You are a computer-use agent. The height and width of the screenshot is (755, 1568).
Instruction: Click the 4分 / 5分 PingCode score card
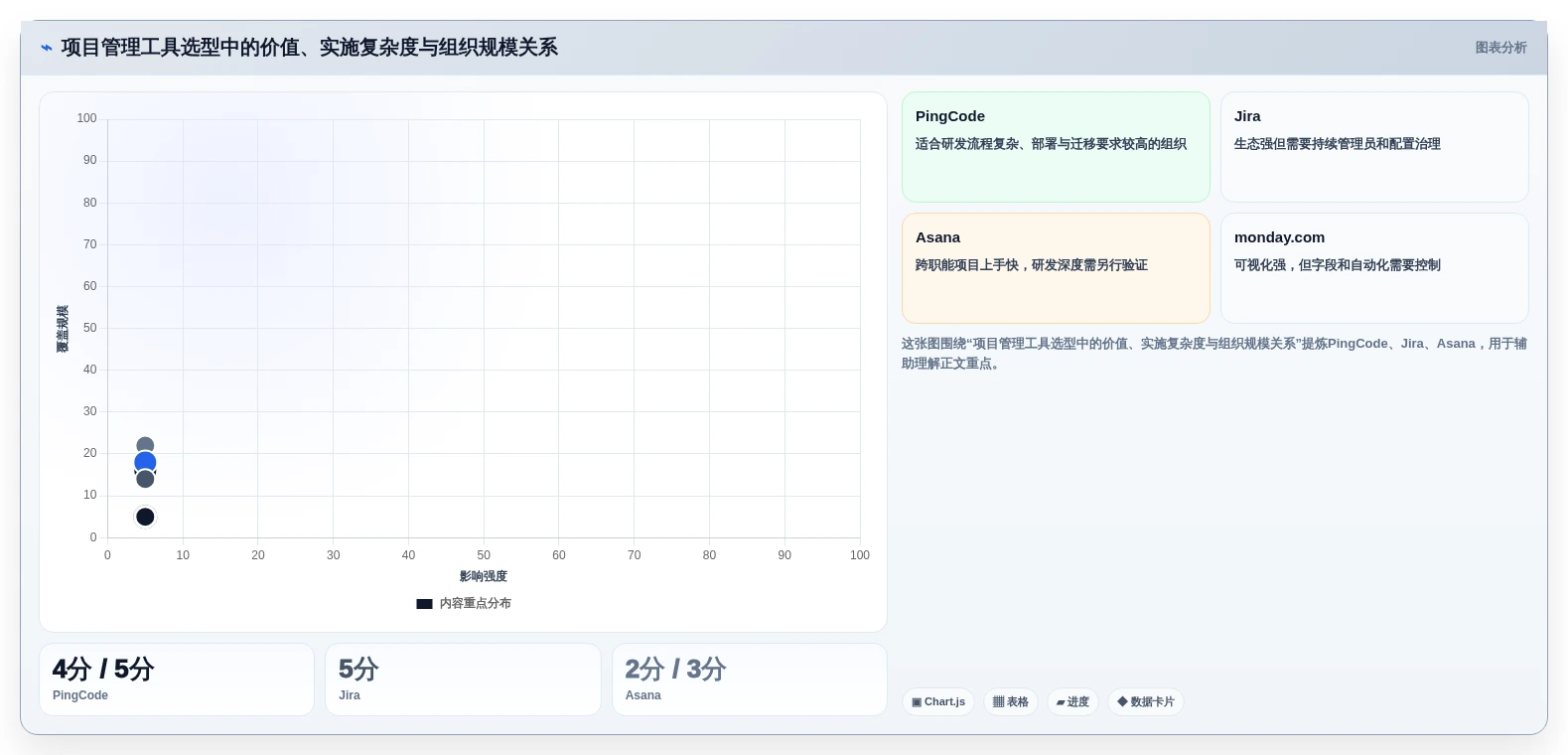pos(177,679)
